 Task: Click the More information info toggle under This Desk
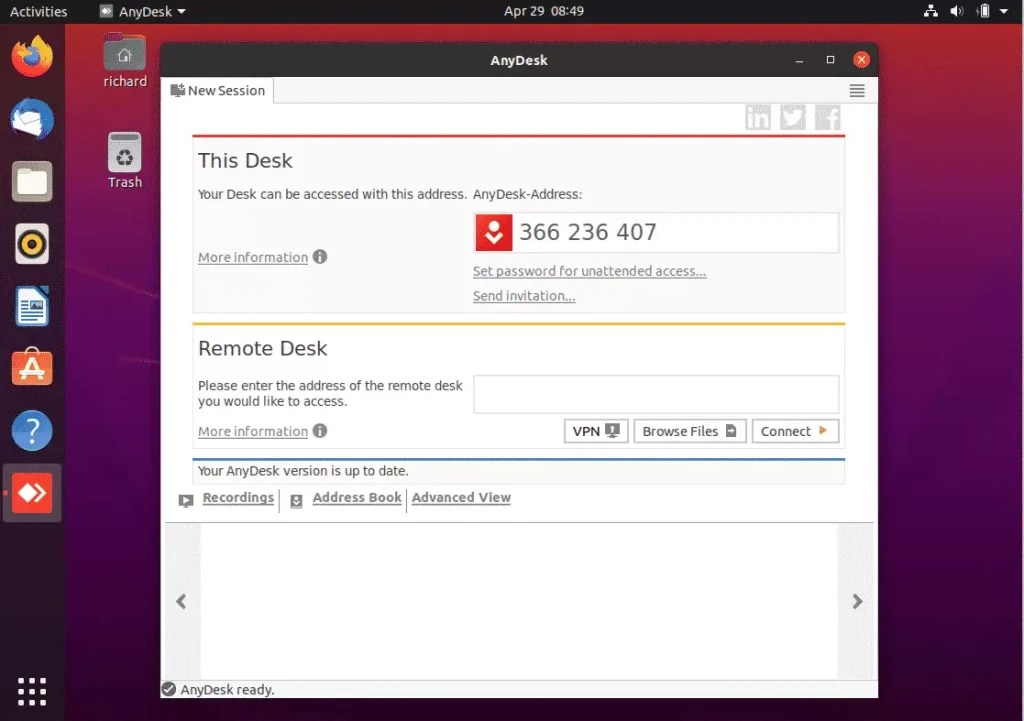tap(319, 256)
